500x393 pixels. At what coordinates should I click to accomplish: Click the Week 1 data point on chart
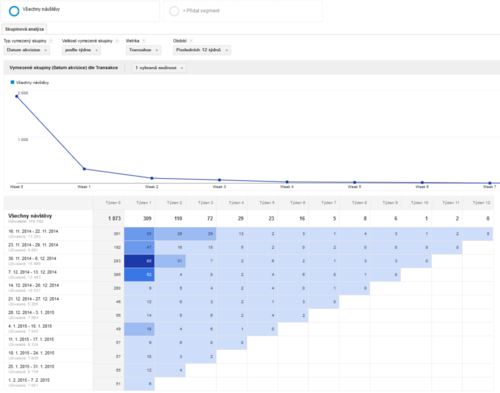click(84, 169)
